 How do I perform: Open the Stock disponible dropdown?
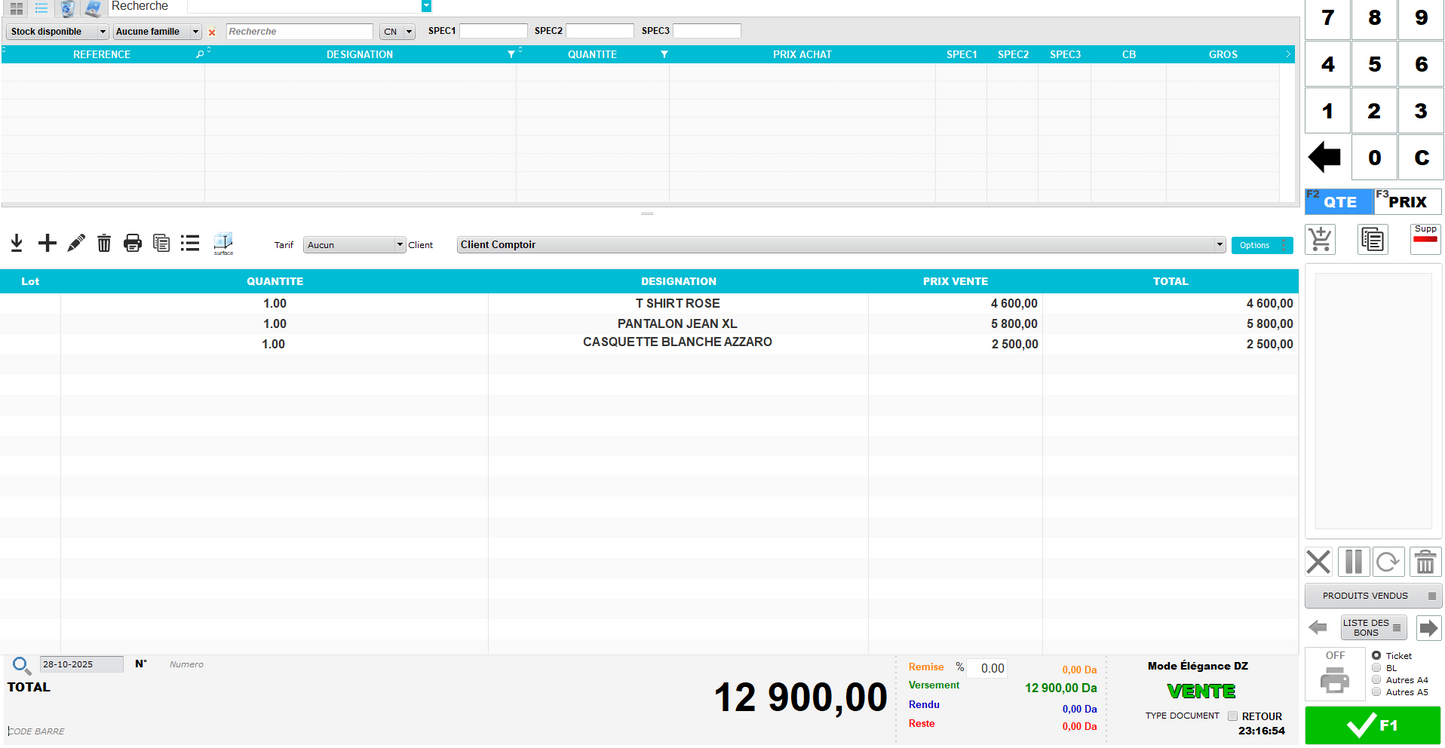pyautogui.click(x=58, y=32)
